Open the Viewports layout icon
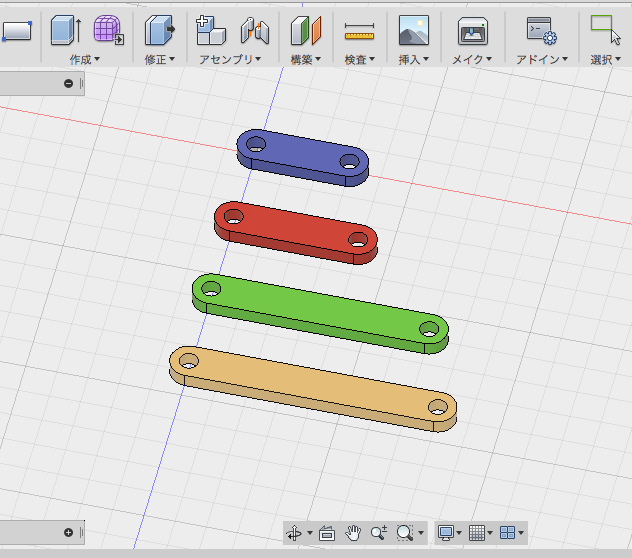Screen dimensions: 632x558 pos(507,533)
